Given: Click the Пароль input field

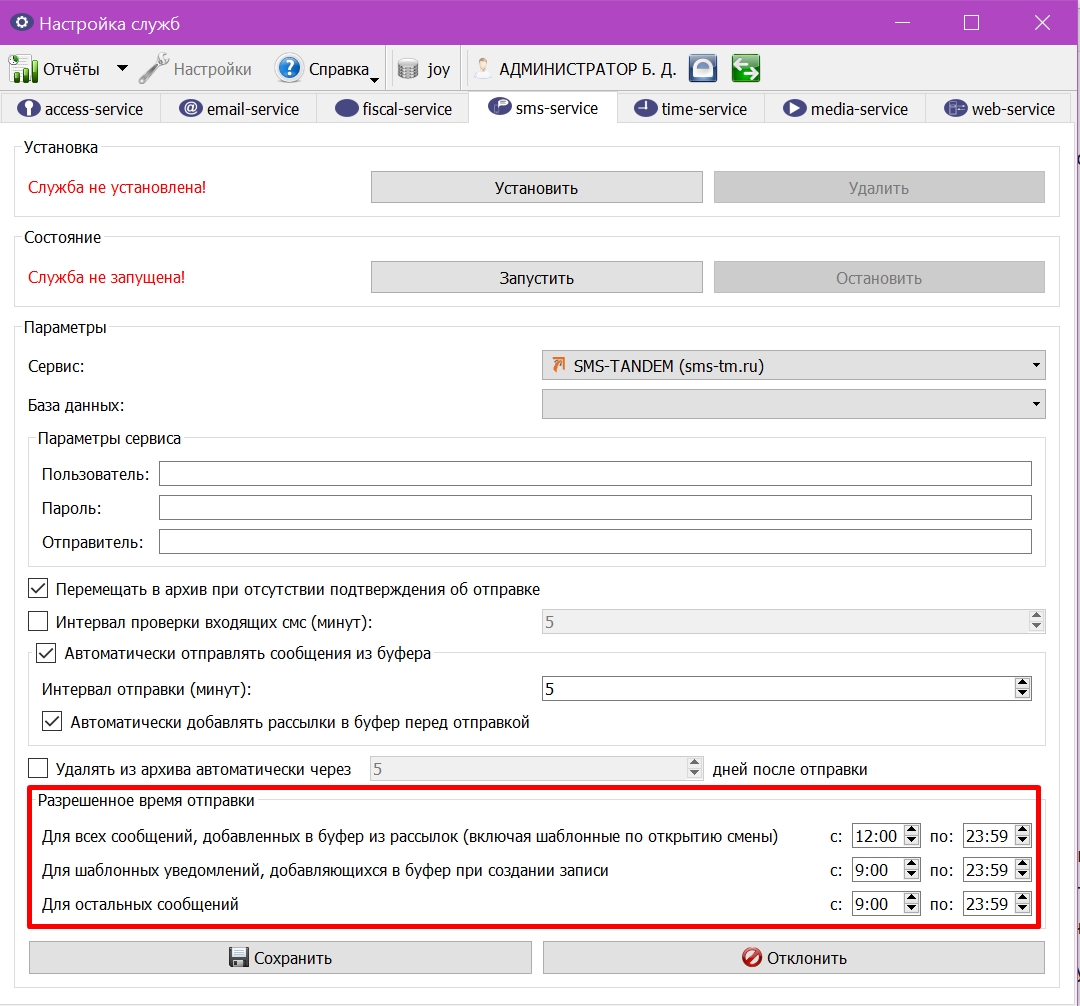Looking at the screenshot, I should click(x=595, y=507).
